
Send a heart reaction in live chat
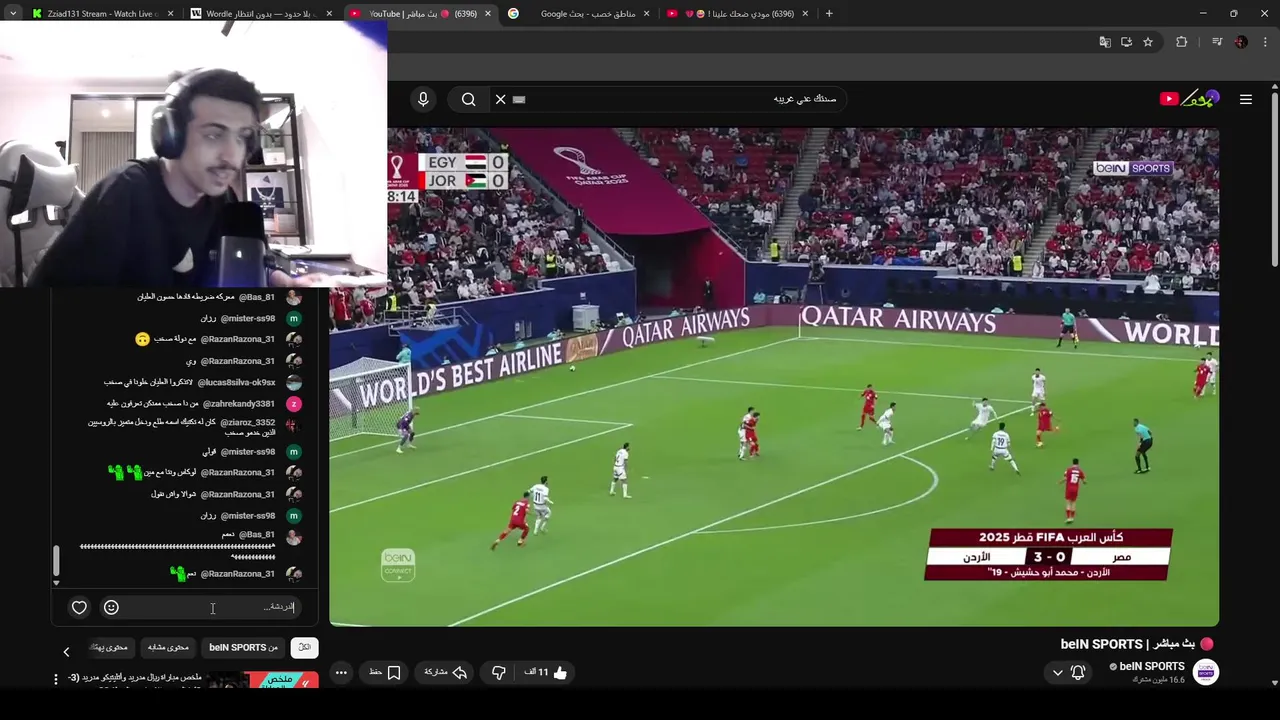(79, 607)
